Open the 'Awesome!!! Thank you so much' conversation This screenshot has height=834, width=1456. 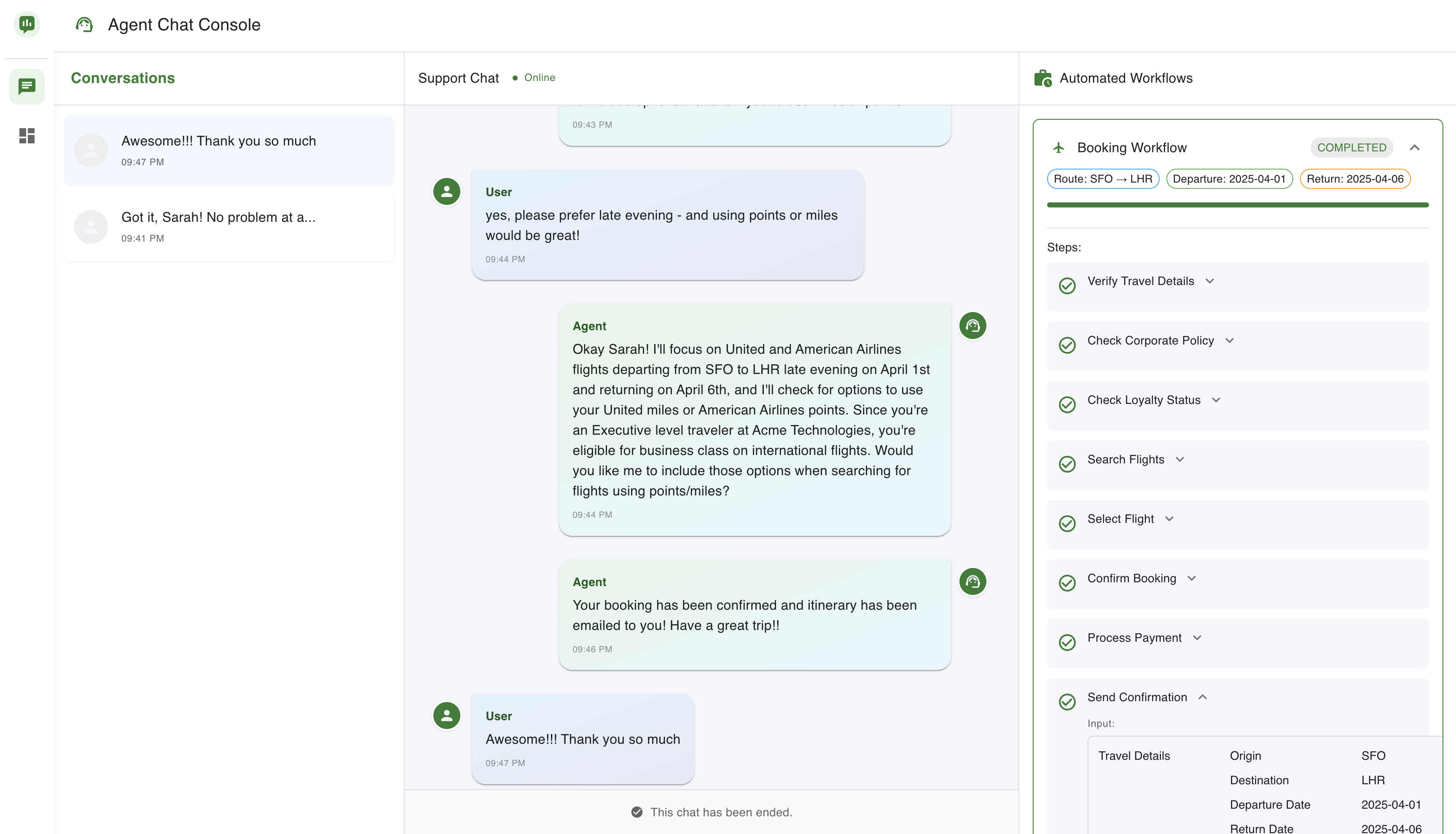(x=228, y=151)
